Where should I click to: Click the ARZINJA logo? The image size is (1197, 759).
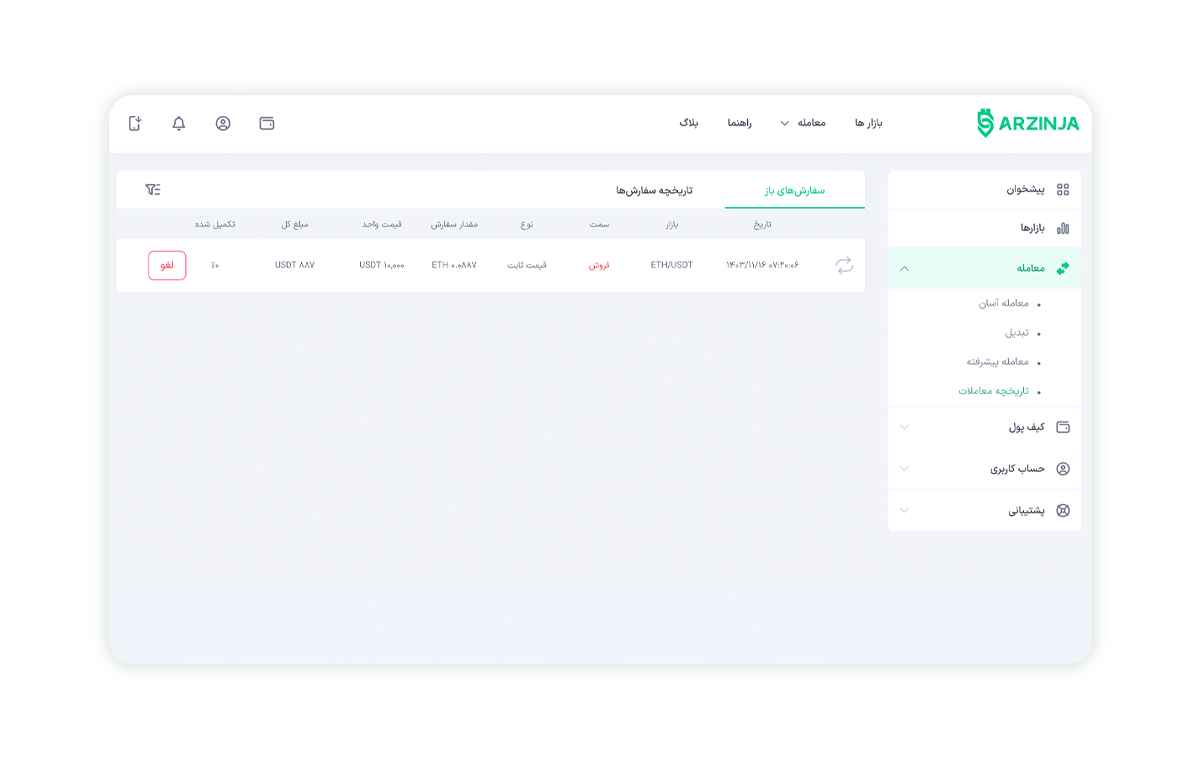pyautogui.click(x=1028, y=123)
